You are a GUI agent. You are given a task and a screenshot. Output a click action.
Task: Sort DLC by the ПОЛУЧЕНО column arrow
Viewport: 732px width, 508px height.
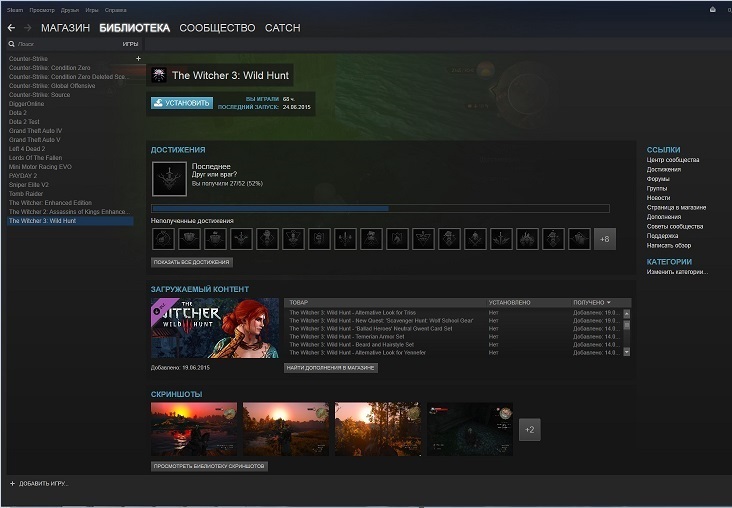coord(608,303)
